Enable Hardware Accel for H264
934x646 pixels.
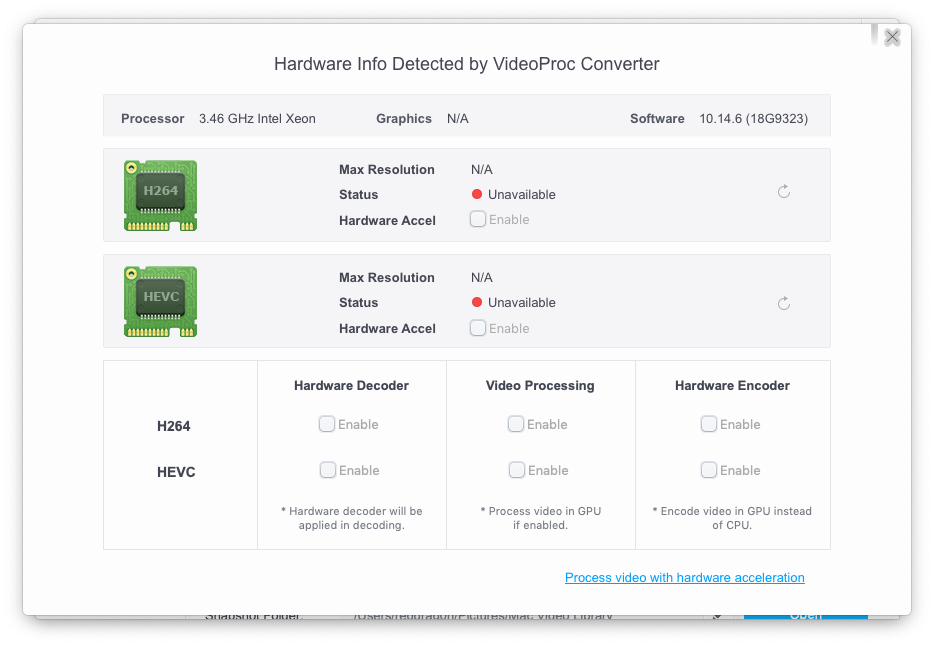click(478, 219)
